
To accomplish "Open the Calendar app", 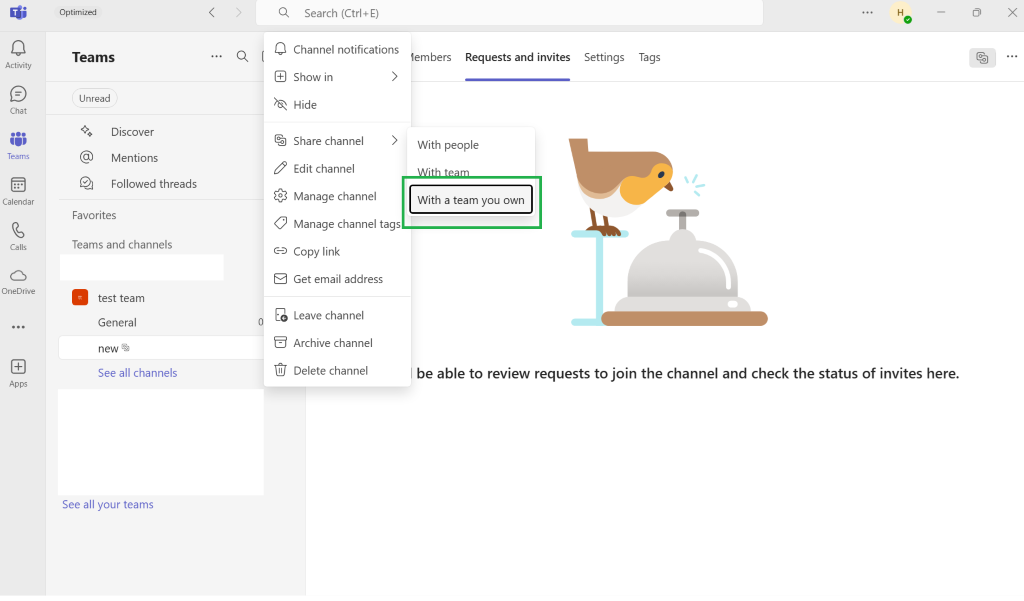I will tap(18, 191).
